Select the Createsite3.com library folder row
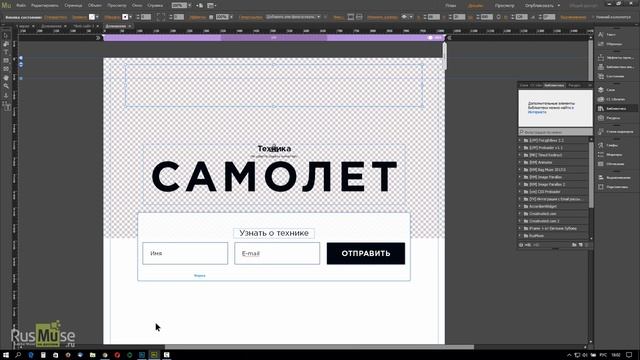The height and width of the screenshot is (360, 640). click(554, 214)
